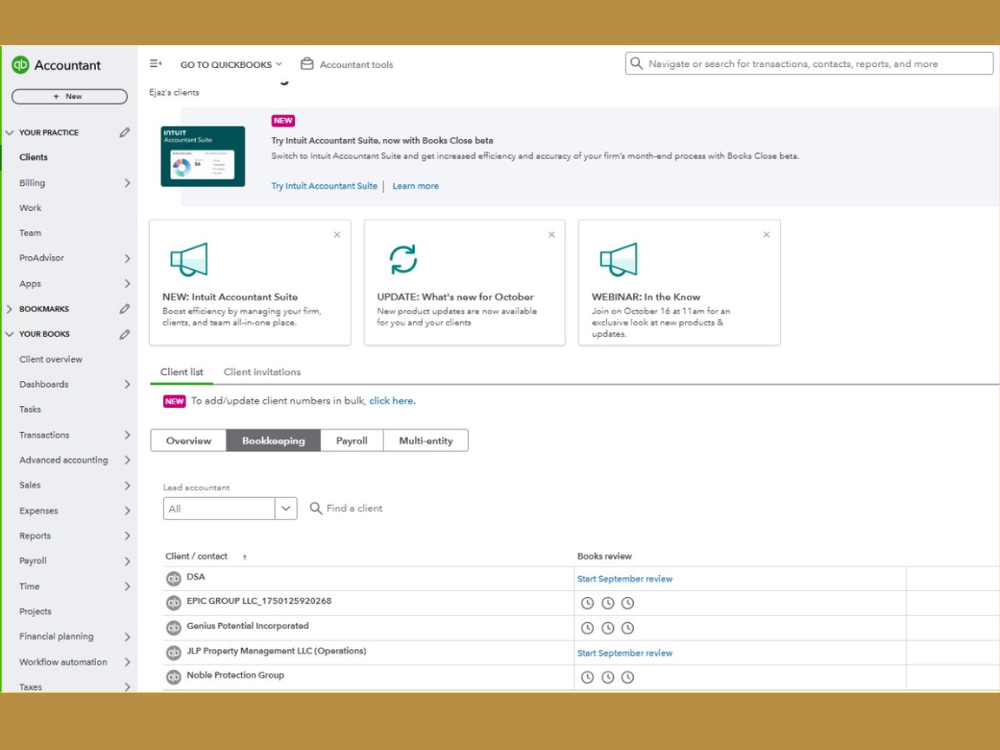Click first clock icon in Noble Protection row
The image size is (1000, 750).
tap(587, 677)
